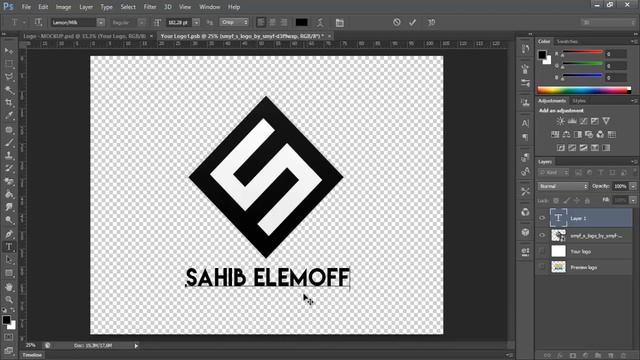Image resolution: width=640 pixels, height=360 pixels.
Task: Add a Vibrance adjustment
Action: 606,121
